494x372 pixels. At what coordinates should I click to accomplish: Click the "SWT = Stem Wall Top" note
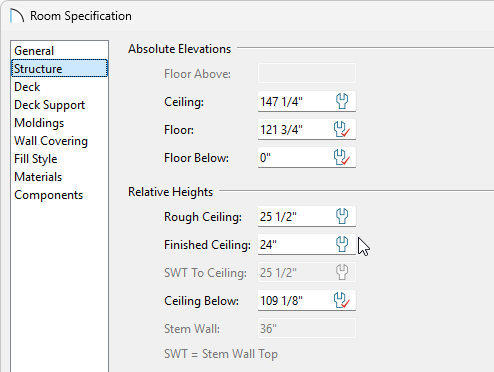221,354
